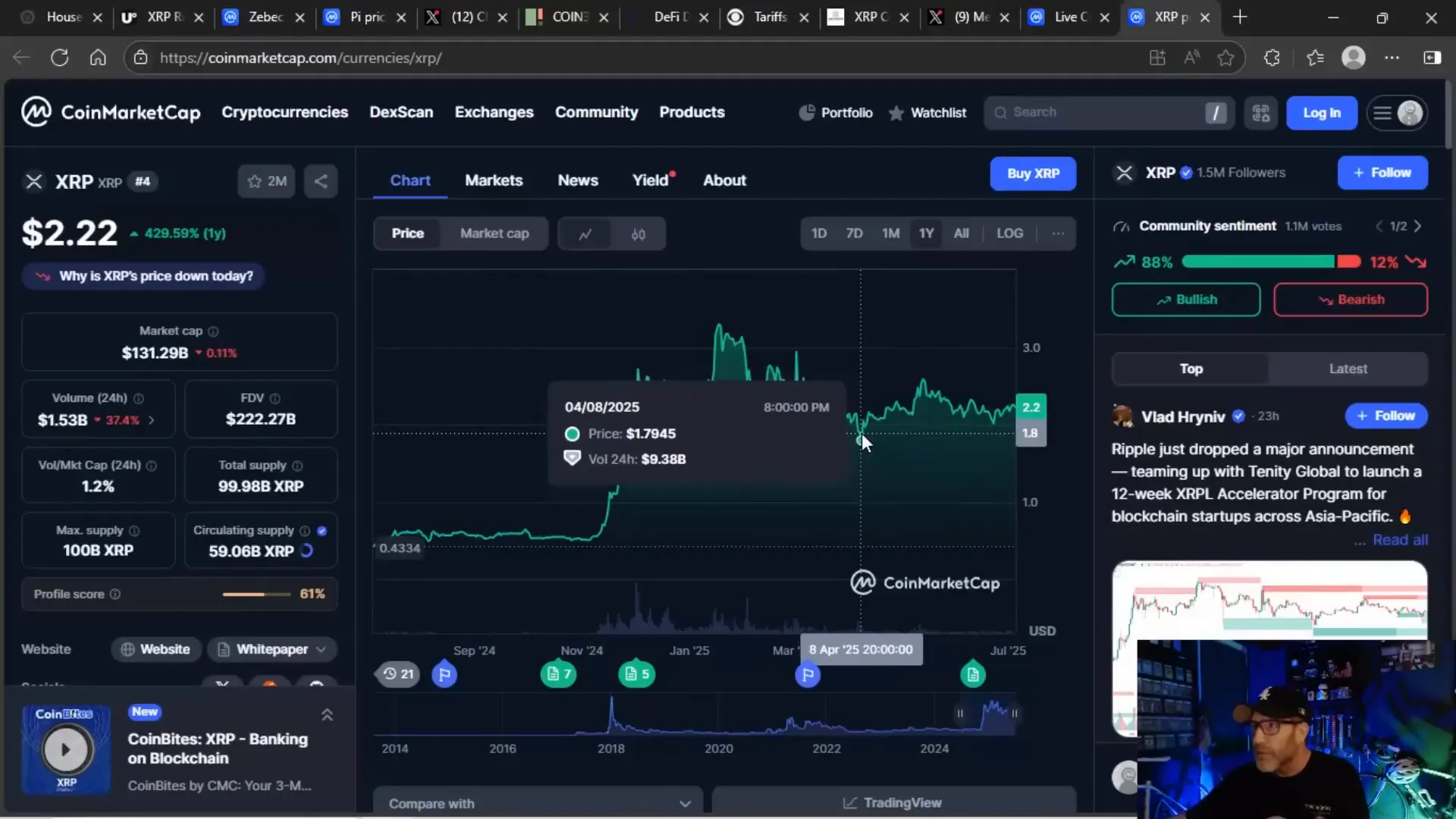The height and width of the screenshot is (819, 1456).
Task: Open the Markets tab
Action: (494, 180)
